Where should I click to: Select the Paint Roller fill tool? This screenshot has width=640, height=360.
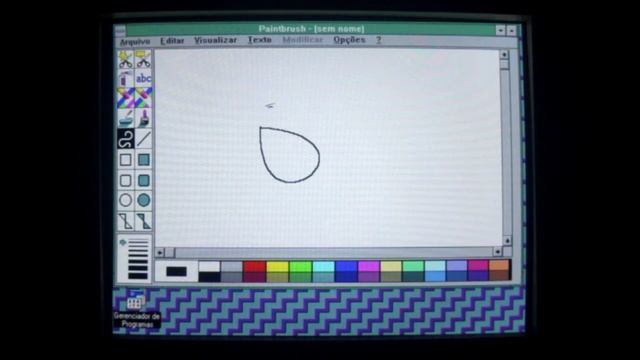point(126,118)
